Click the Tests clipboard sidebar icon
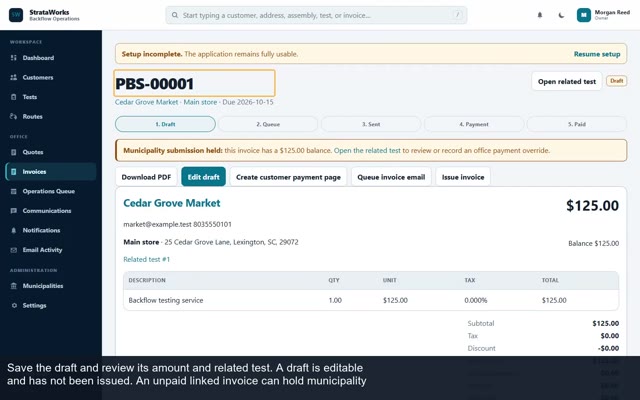This screenshot has height=400, width=640. (13, 97)
